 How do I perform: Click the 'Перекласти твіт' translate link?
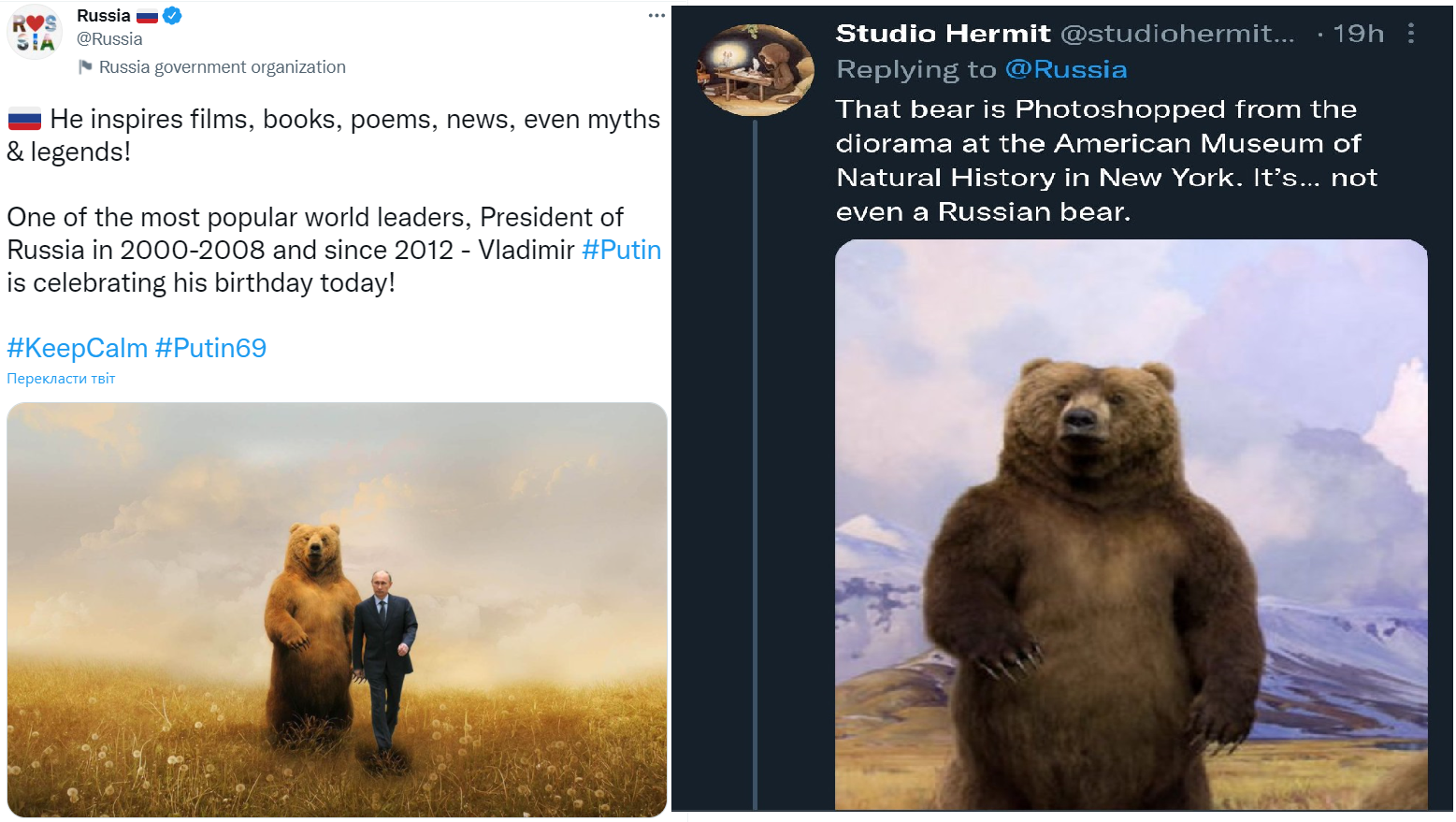(x=61, y=379)
